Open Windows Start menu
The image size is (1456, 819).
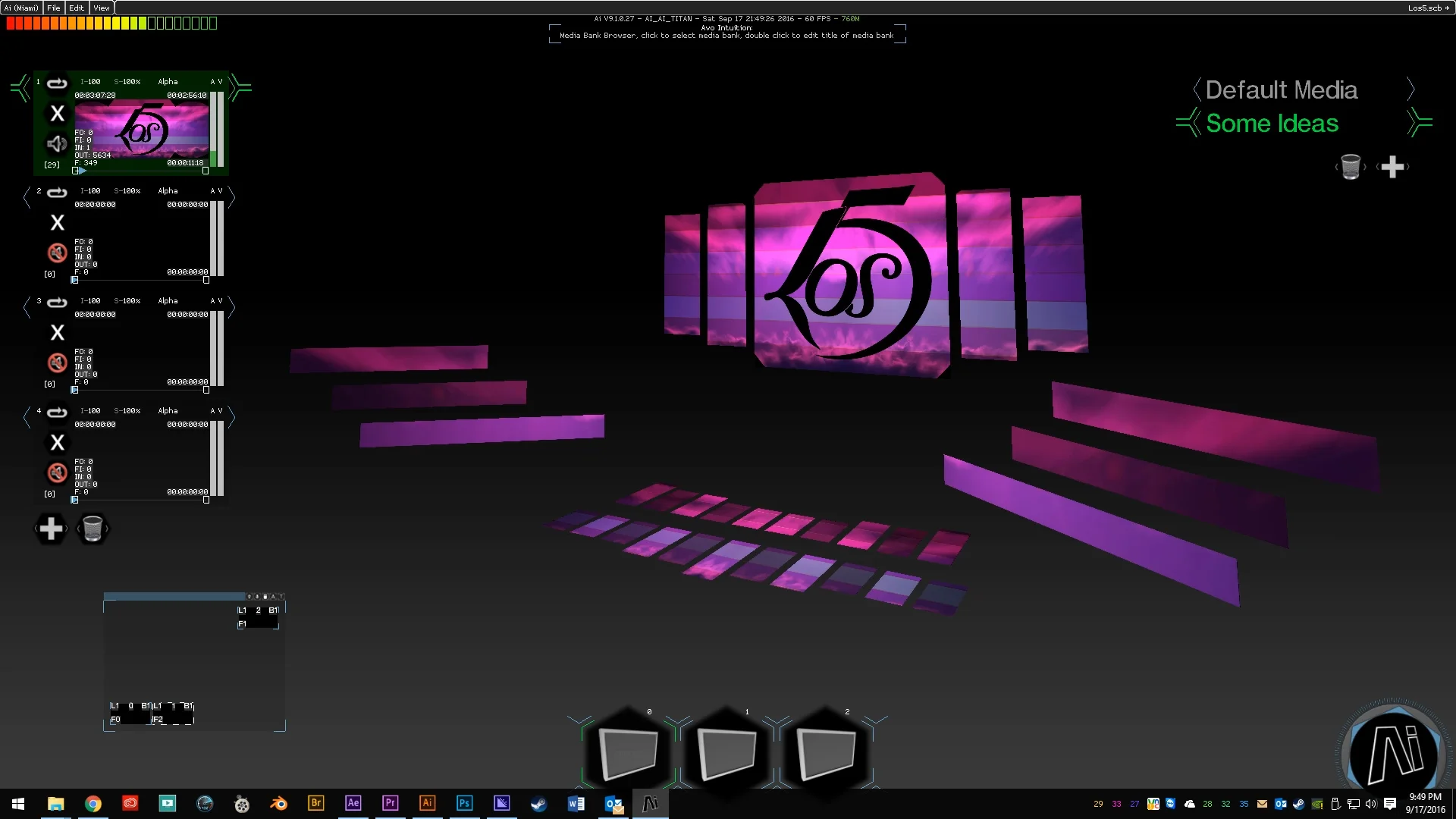[x=18, y=803]
